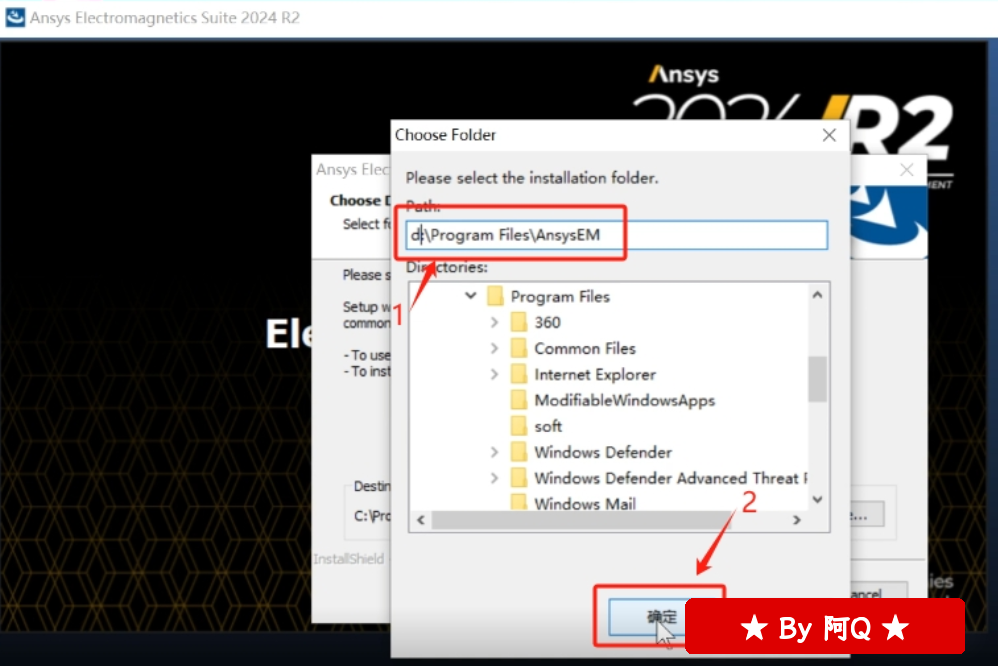Screen dimensions: 998x666
Task: Expand the Windows Defender folder chevron
Action: (x=494, y=452)
